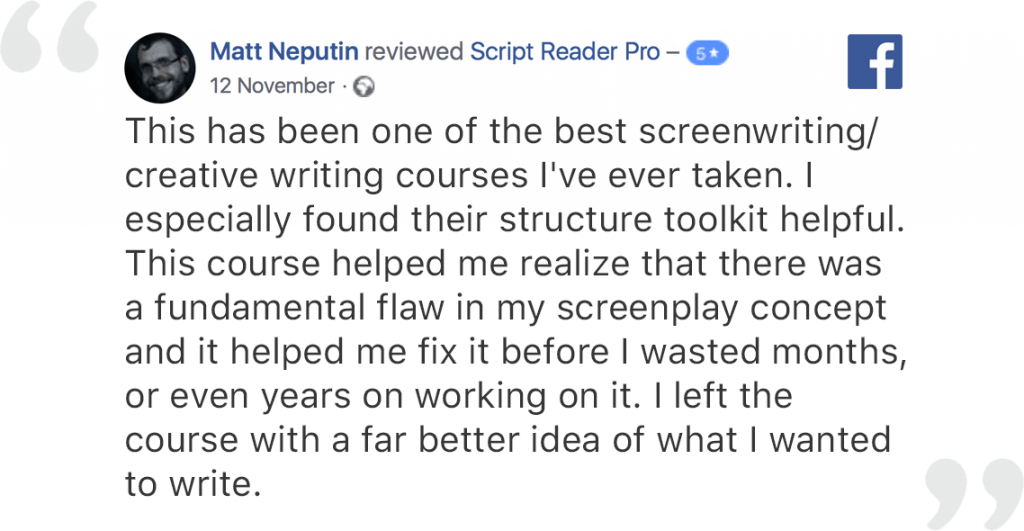Click the line starting "or even years on working"
1024x531 pixels.
(458, 396)
